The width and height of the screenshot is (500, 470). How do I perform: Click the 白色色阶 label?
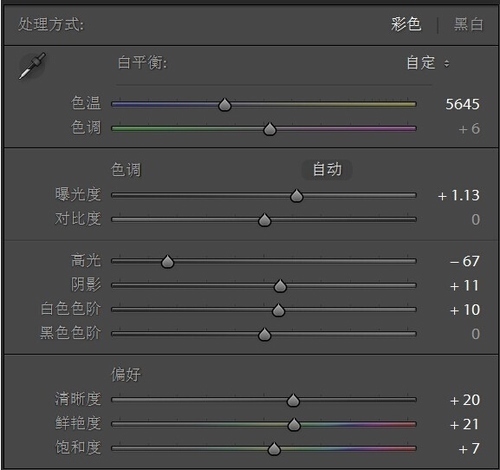click(x=70, y=309)
